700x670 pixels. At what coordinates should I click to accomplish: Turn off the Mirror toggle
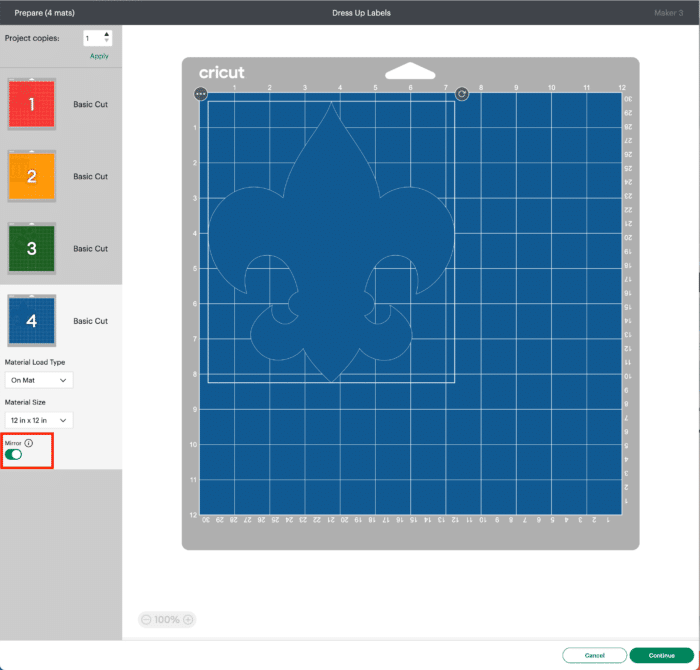[14, 455]
